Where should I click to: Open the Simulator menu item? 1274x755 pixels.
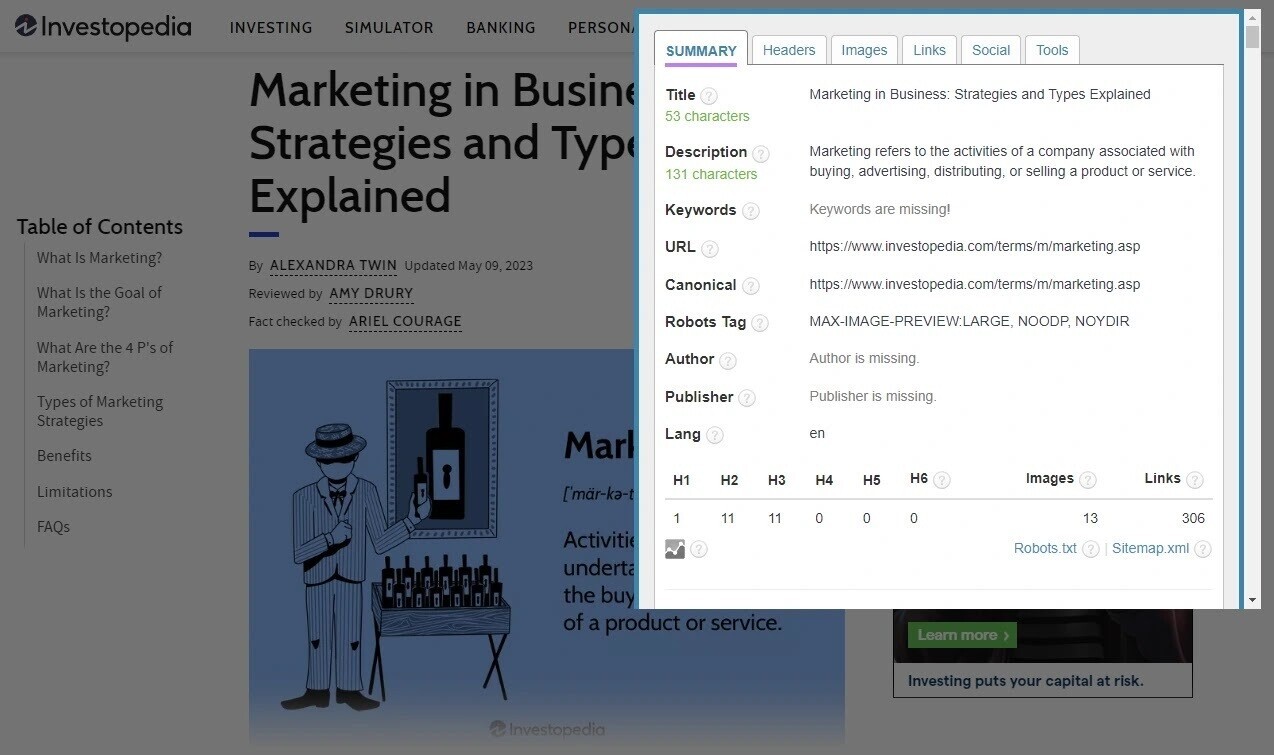click(x=389, y=28)
